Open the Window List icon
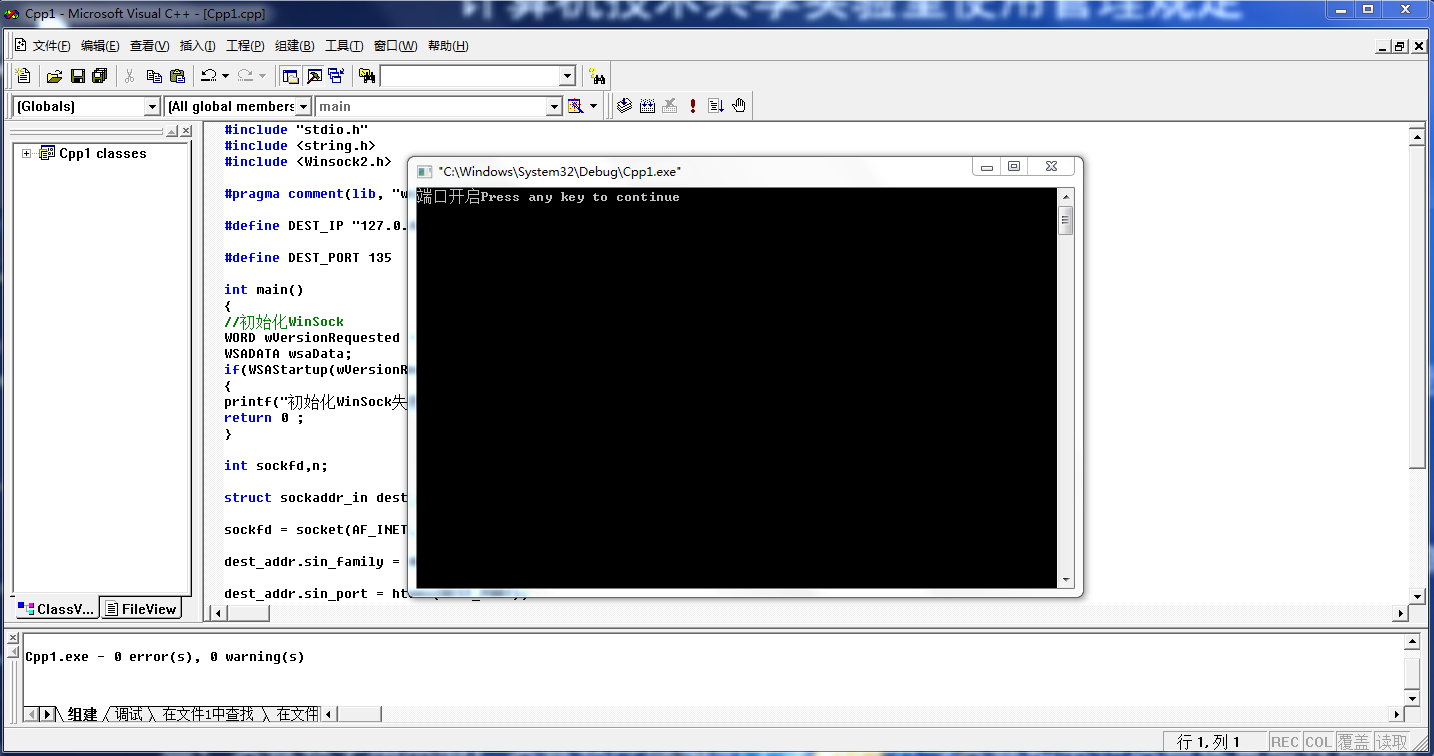Image resolution: width=1434 pixels, height=756 pixels. pyautogui.click(x=336, y=76)
